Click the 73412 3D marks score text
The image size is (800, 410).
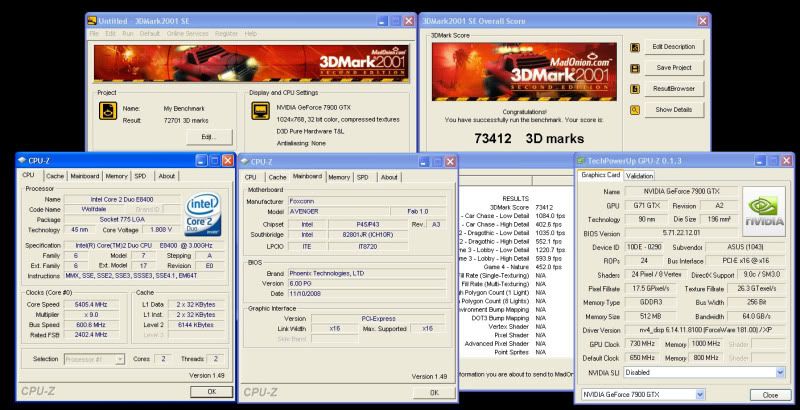click(529, 139)
